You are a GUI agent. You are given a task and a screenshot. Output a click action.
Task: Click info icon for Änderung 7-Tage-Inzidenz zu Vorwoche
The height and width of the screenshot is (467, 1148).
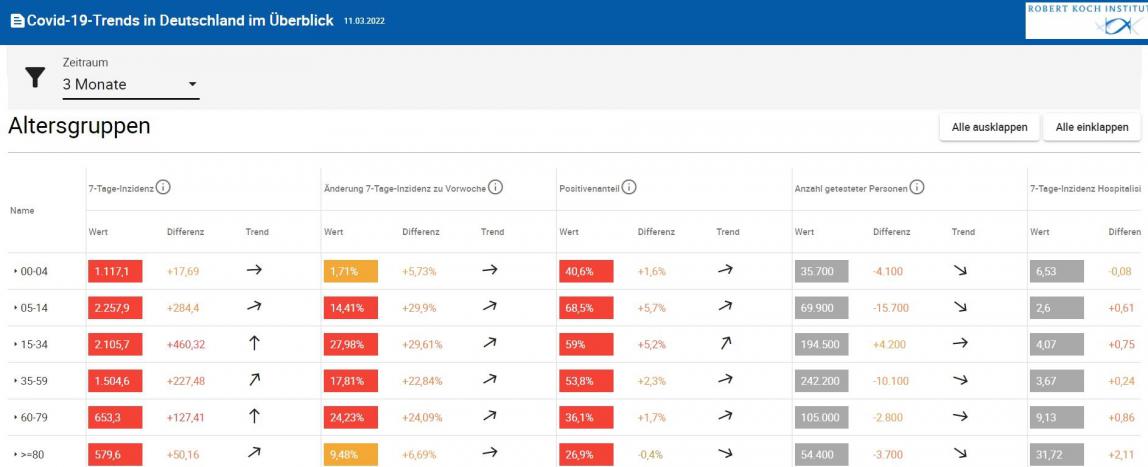click(x=495, y=187)
